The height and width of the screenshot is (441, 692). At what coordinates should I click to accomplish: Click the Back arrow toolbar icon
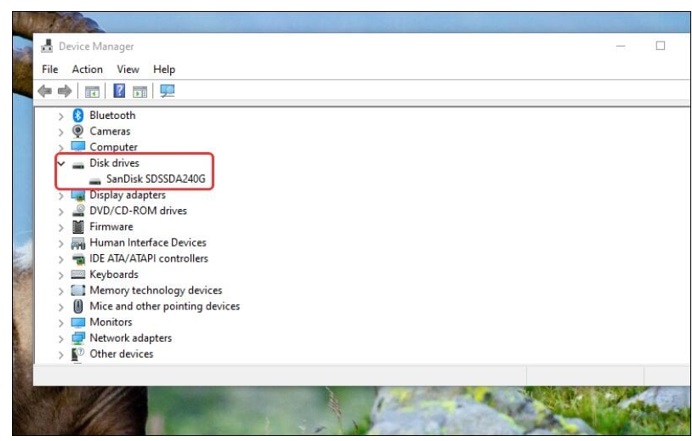[x=44, y=91]
